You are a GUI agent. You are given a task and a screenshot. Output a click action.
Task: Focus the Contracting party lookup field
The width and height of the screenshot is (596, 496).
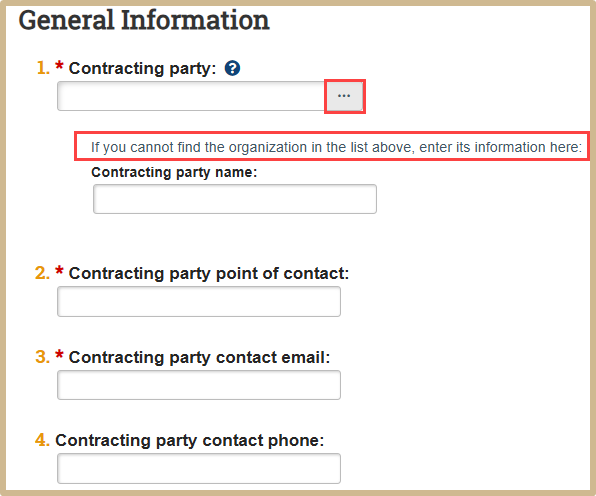click(192, 96)
